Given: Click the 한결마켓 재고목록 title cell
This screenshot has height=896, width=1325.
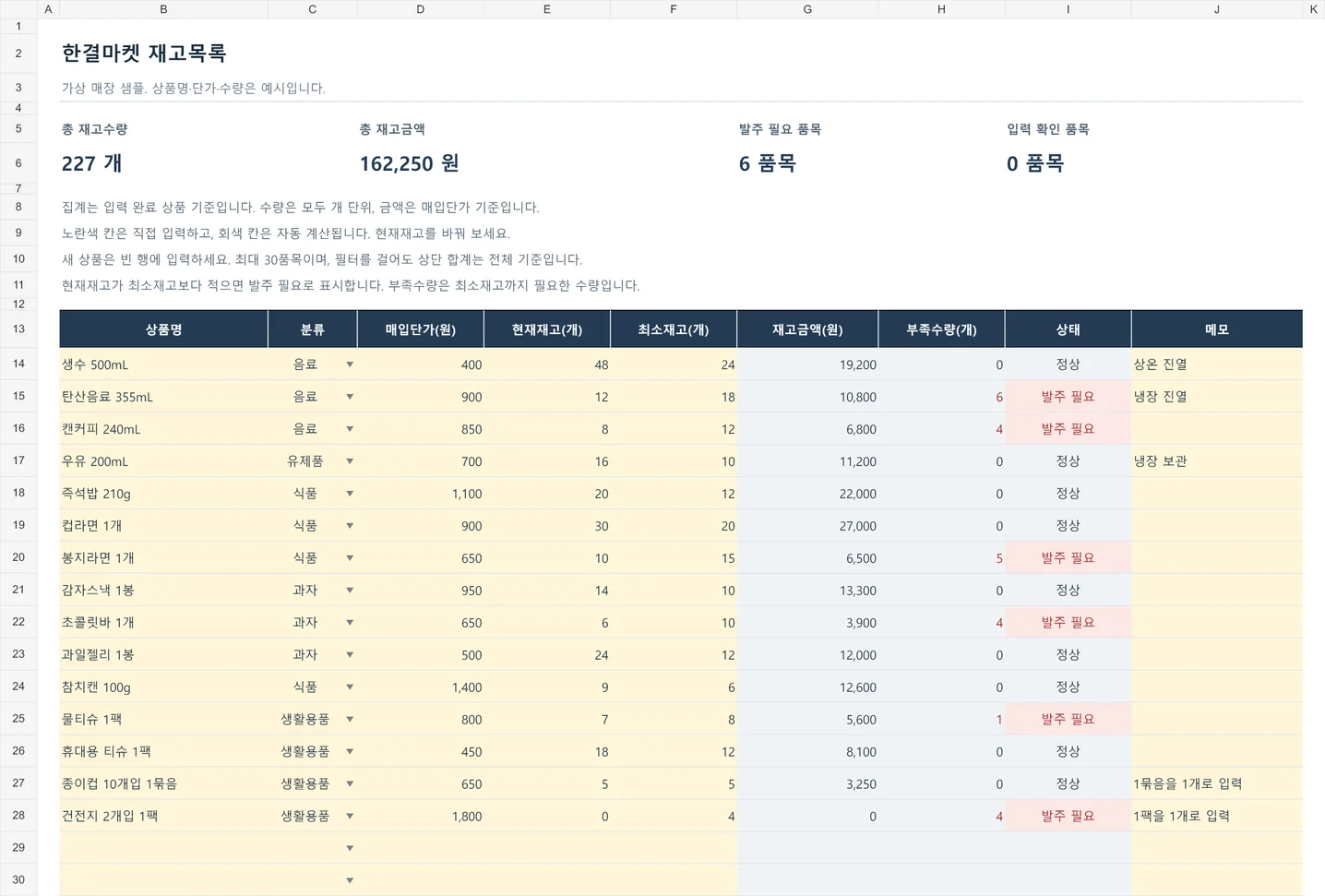Looking at the screenshot, I should pos(144,54).
